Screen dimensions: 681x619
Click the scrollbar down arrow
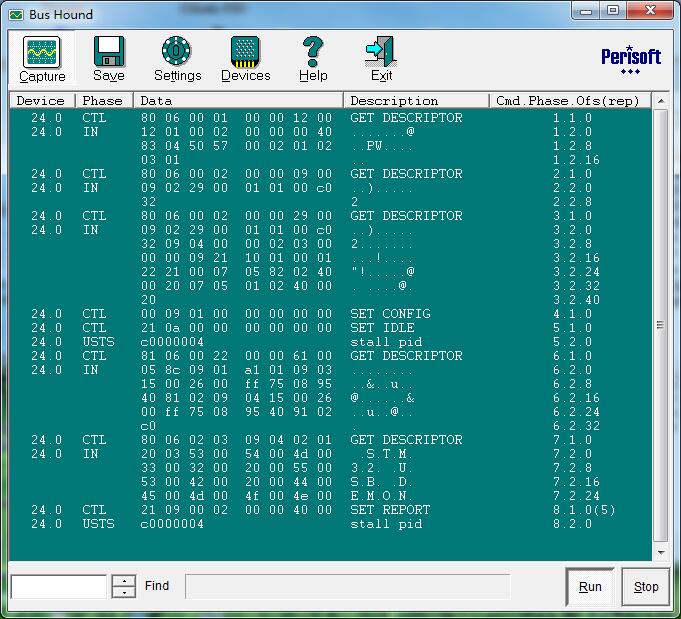[x=661, y=553]
